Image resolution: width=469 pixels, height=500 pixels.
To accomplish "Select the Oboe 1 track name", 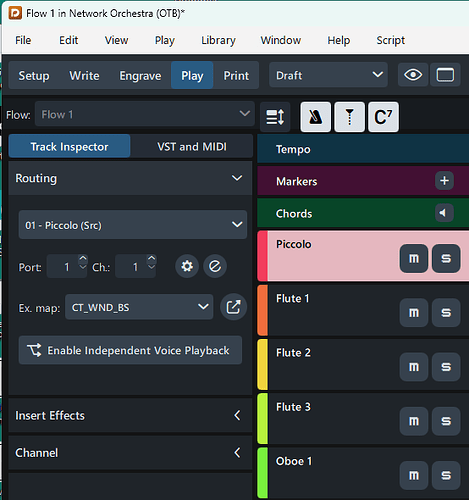I will 294,461.
